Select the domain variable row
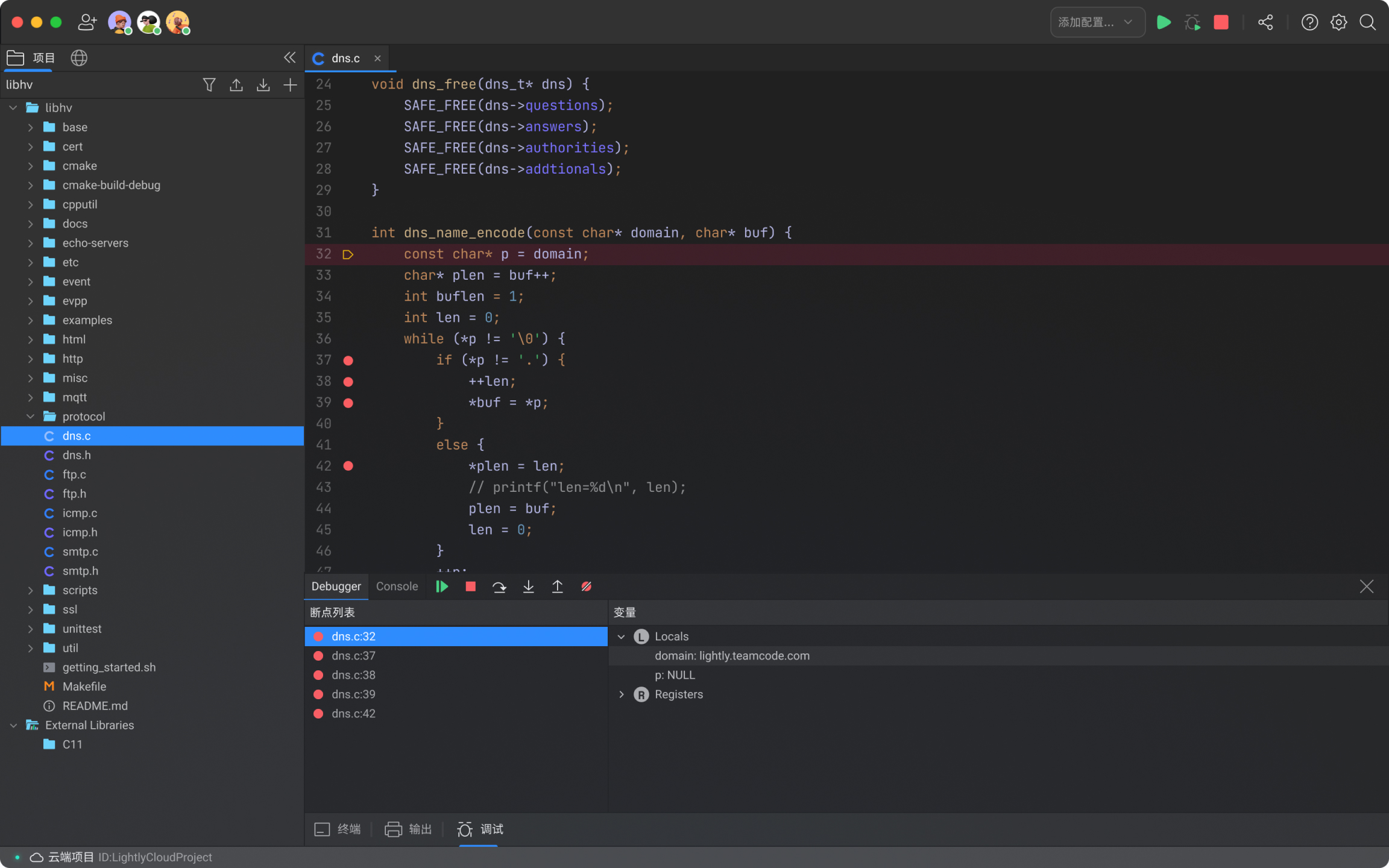 [998, 656]
